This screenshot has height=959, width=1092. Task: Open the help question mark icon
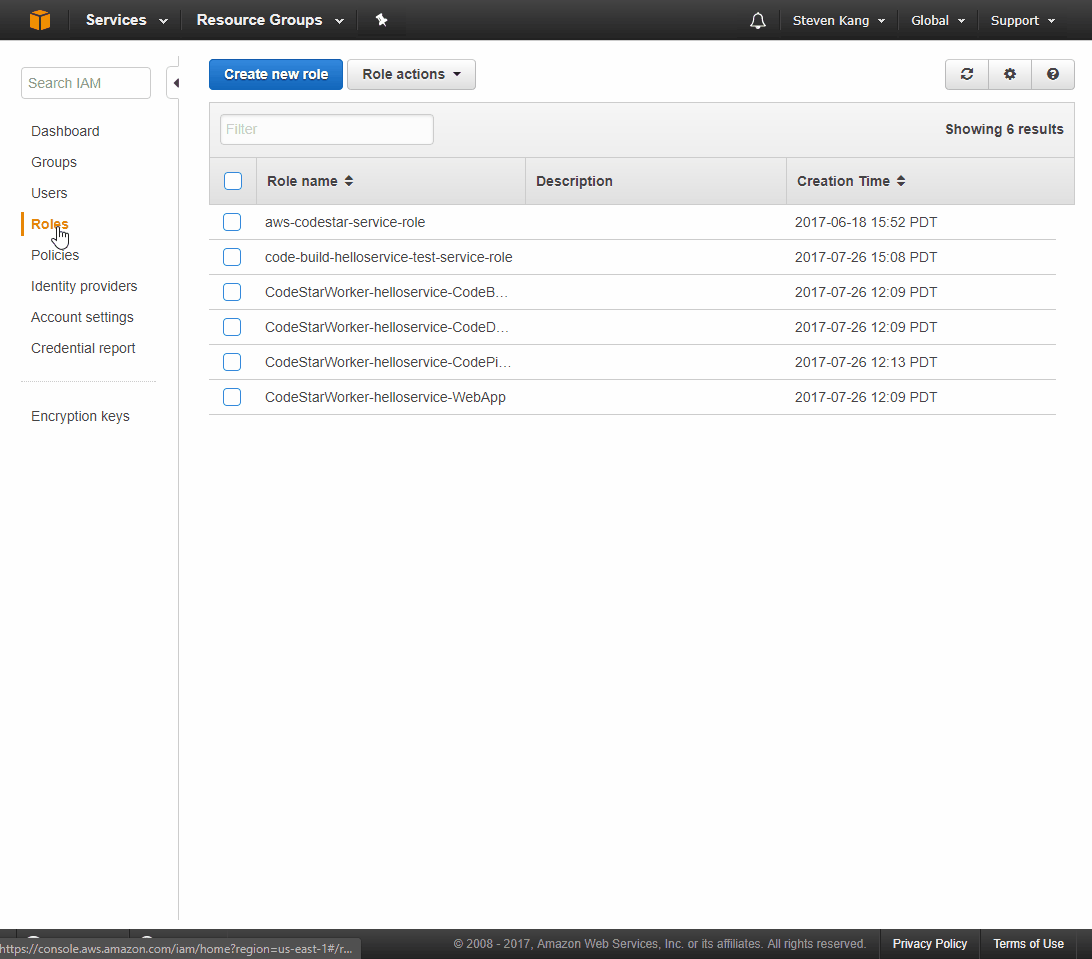[1053, 74]
